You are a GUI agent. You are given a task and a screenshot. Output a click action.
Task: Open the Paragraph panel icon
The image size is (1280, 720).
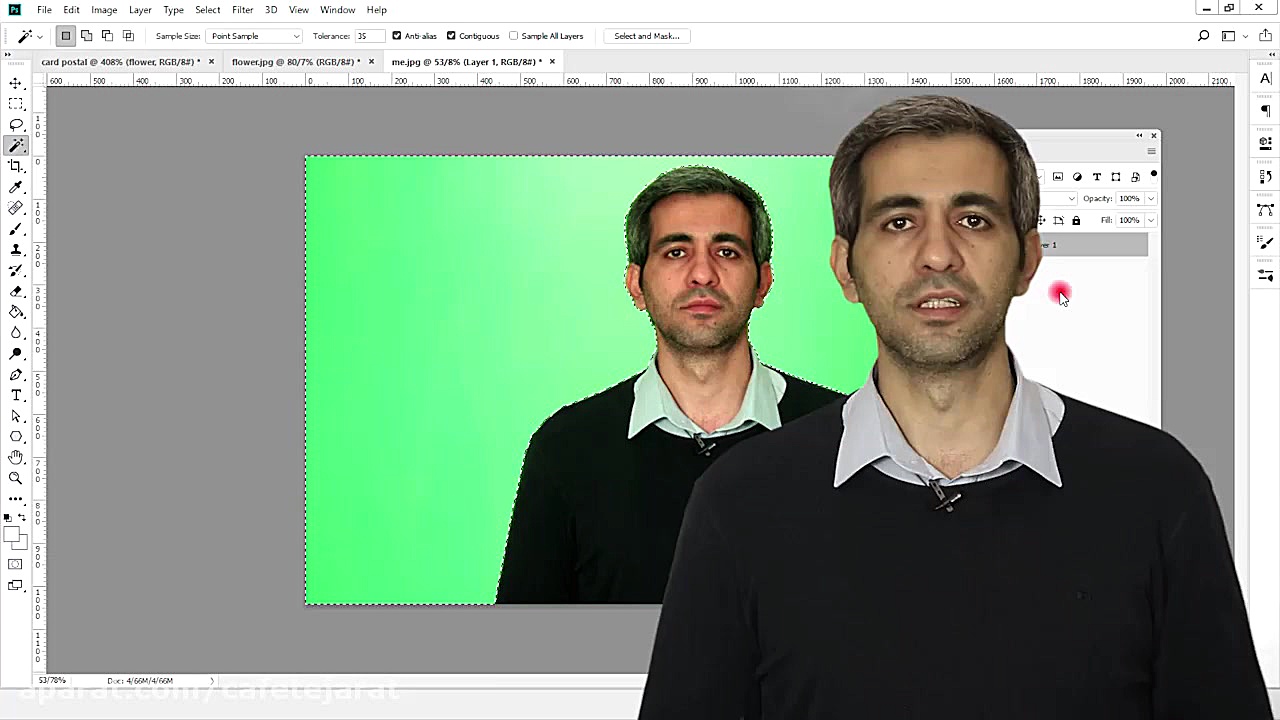[1265, 111]
